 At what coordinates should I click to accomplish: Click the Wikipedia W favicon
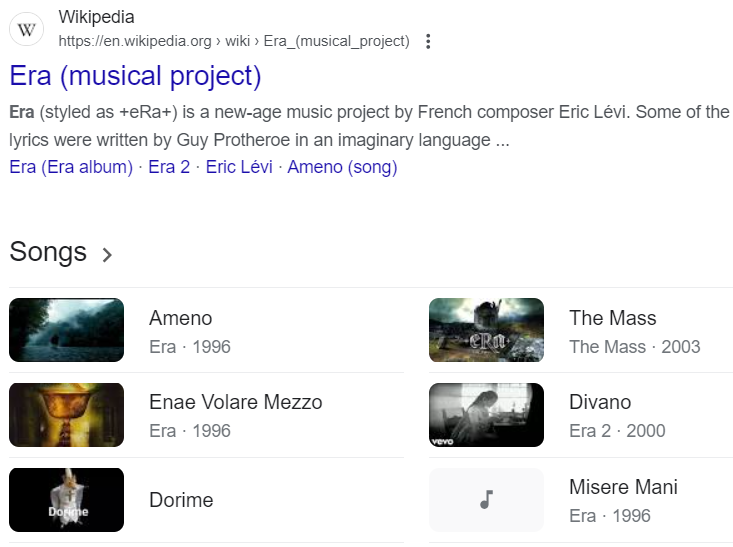(27, 29)
